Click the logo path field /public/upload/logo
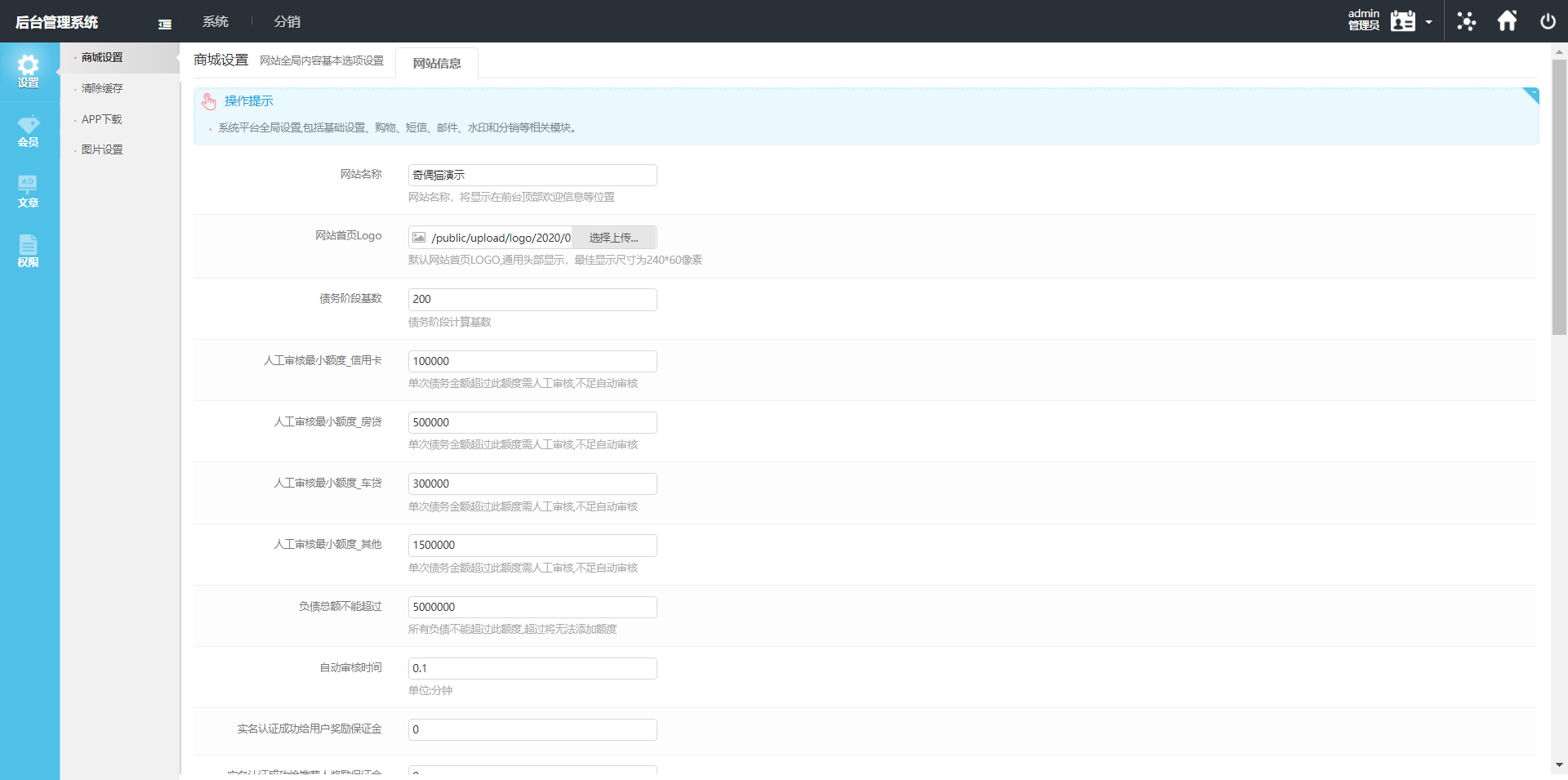This screenshot has height=780, width=1568. pos(501,238)
